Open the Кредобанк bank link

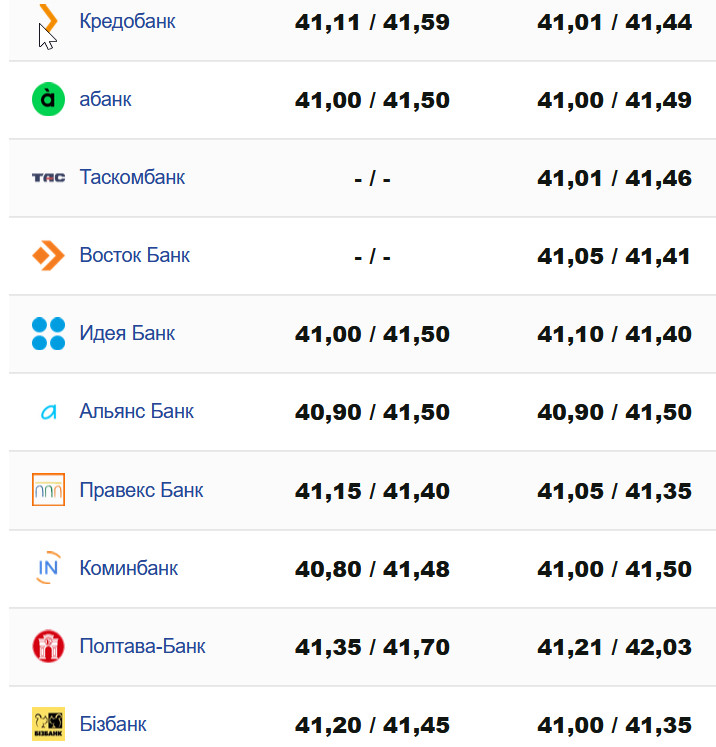point(127,20)
